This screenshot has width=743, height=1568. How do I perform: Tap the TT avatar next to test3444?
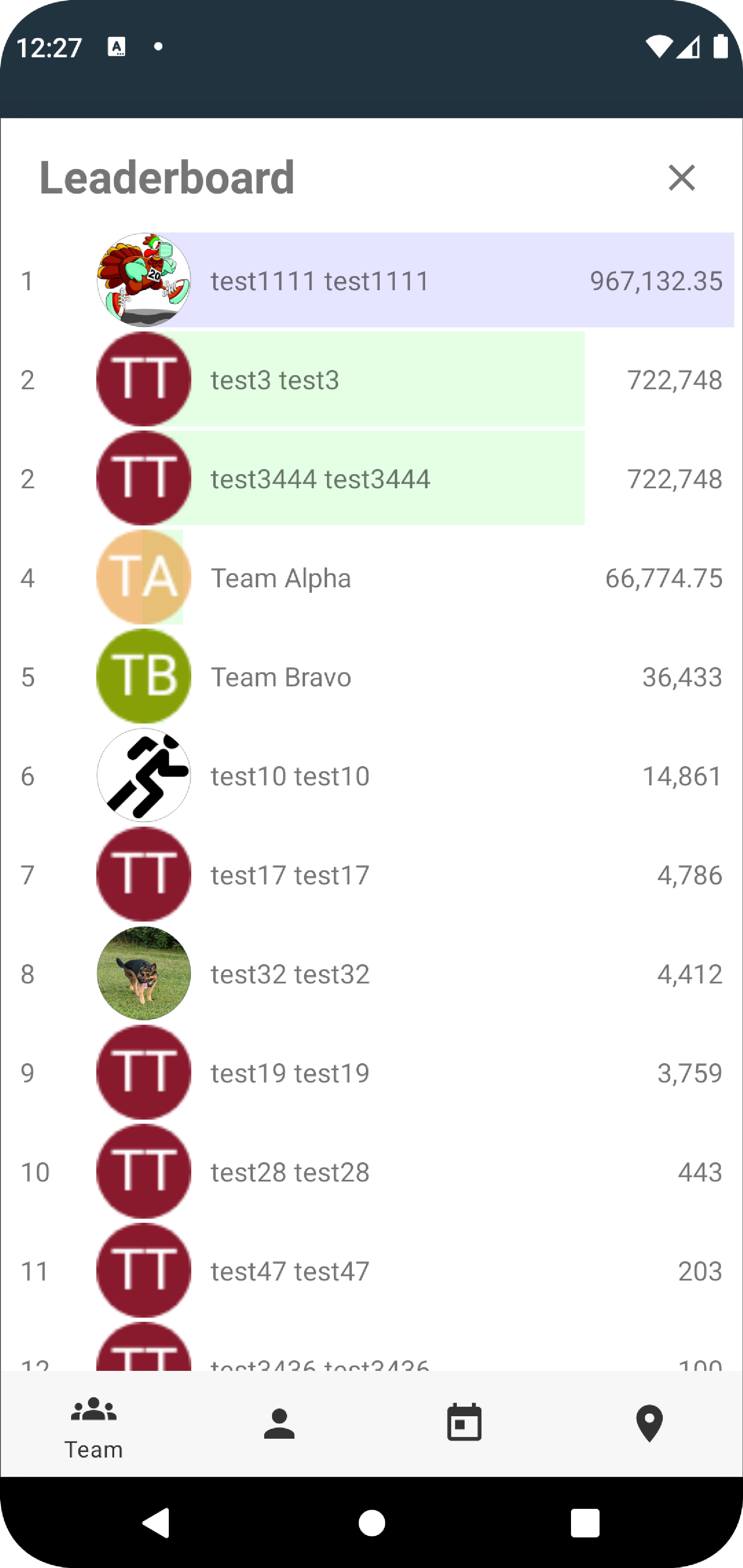[x=144, y=479]
